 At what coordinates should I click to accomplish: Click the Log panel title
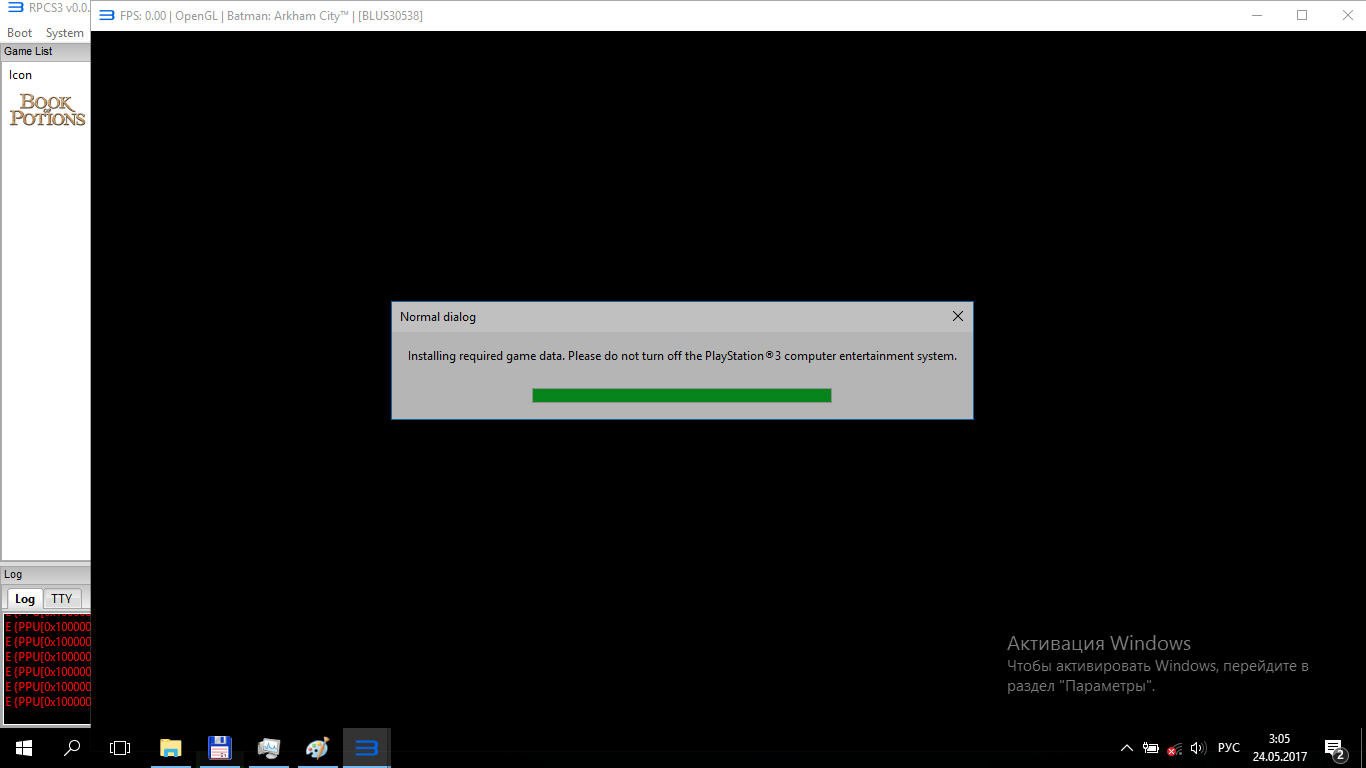(x=13, y=574)
